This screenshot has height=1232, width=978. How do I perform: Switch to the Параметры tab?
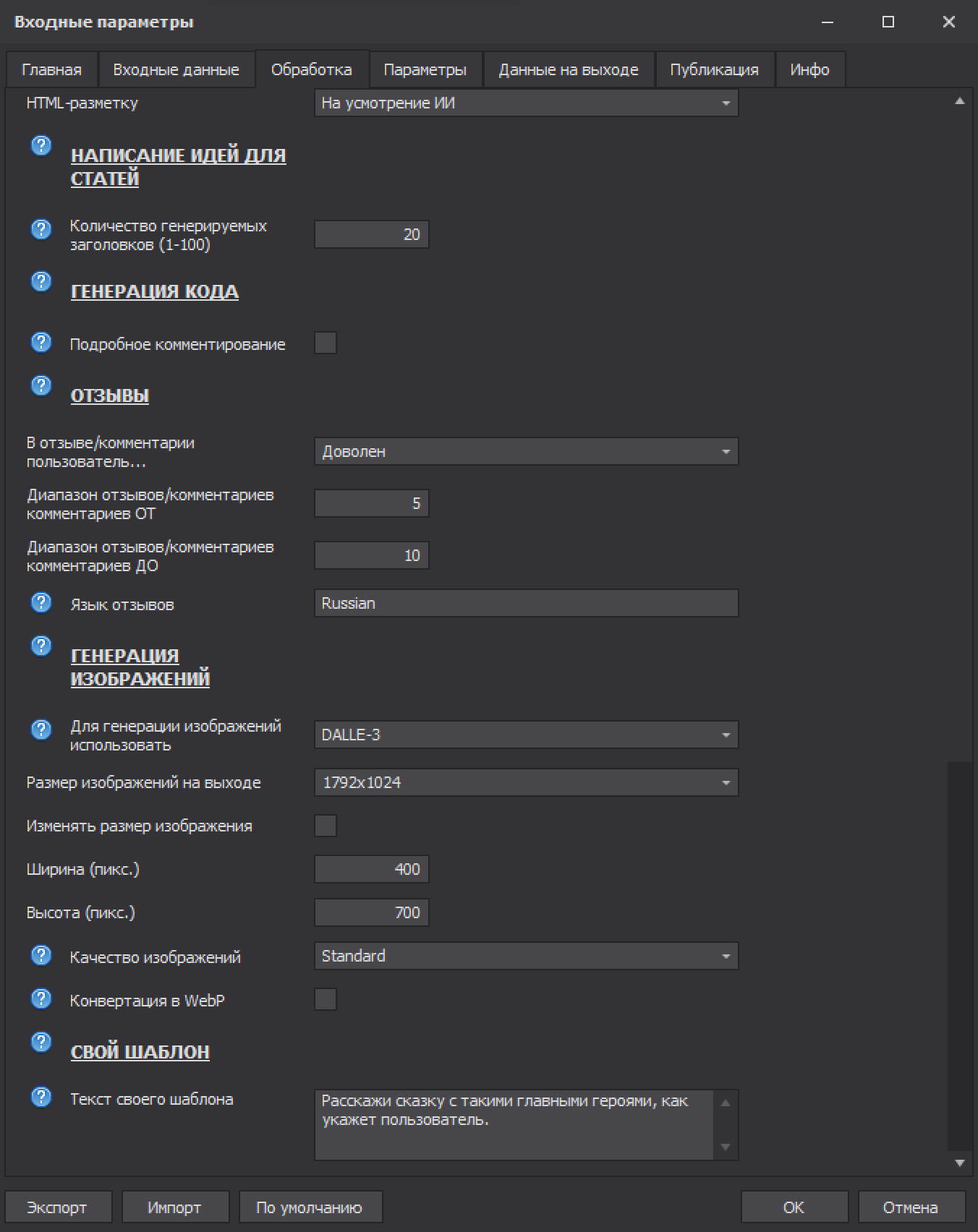[x=425, y=70]
